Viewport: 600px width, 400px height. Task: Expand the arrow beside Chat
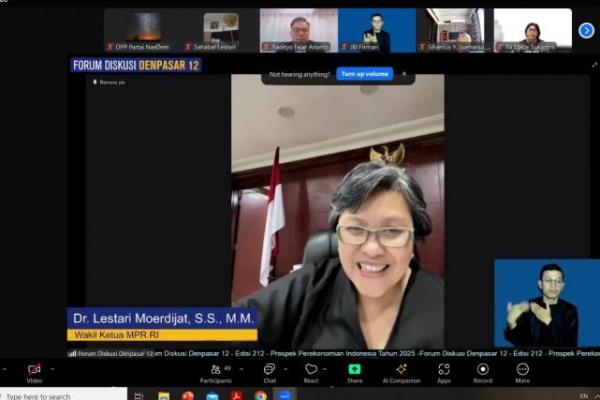pyautogui.click(x=286, y=369)
